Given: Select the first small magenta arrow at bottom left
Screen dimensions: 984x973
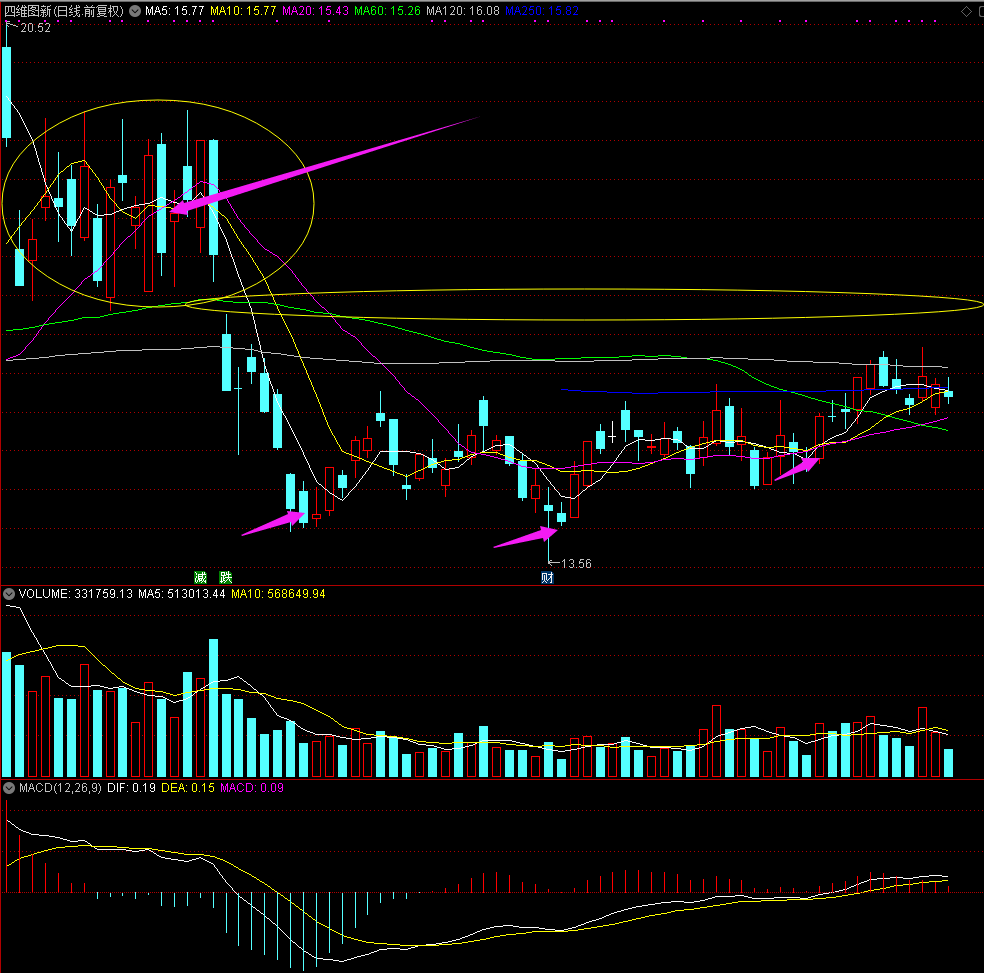Looking at the screenshot, I should (x=274, y=523).
